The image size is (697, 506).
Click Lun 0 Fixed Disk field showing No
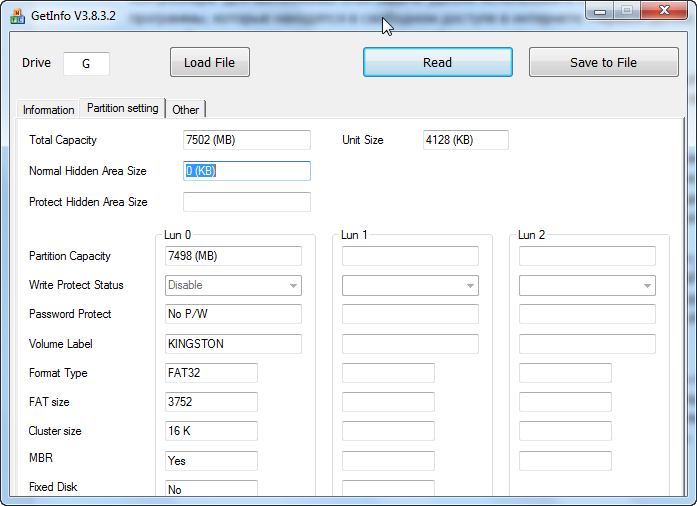[x=211, y=488]
